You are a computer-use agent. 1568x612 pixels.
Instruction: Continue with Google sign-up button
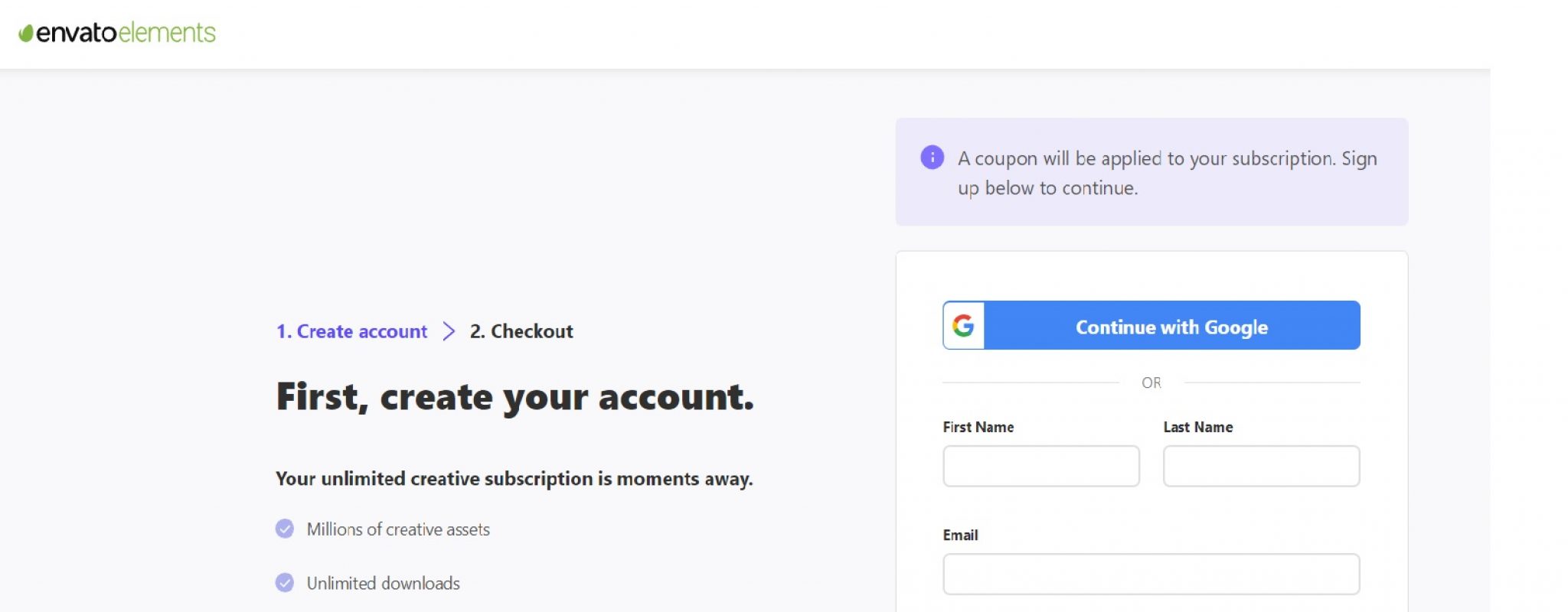[x=1151, y=325]
